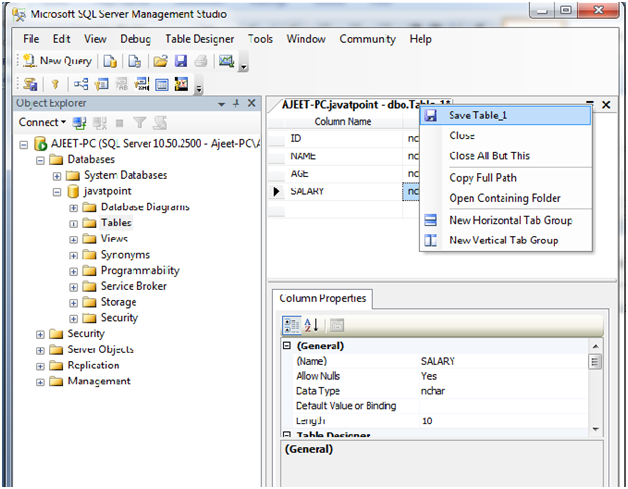This screenshot has width=628, height=489.
Task: Click Connect Object Explorer icon
Action: coord(79,123)
